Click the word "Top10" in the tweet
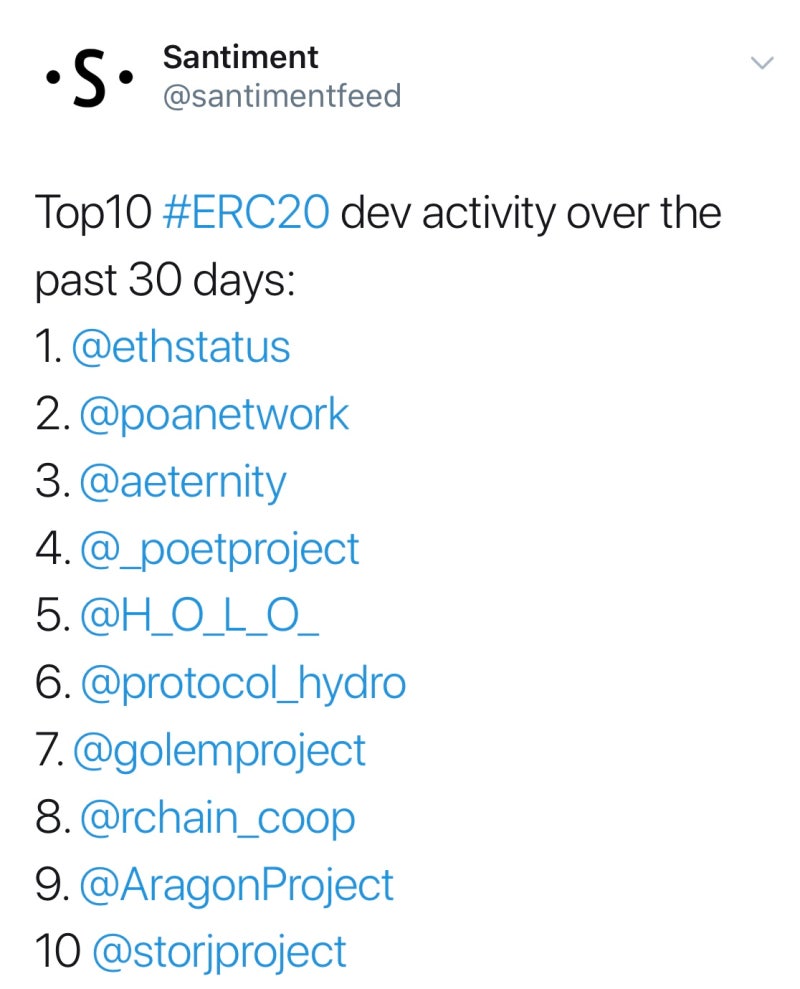800x989 pixels. (92, 214)
